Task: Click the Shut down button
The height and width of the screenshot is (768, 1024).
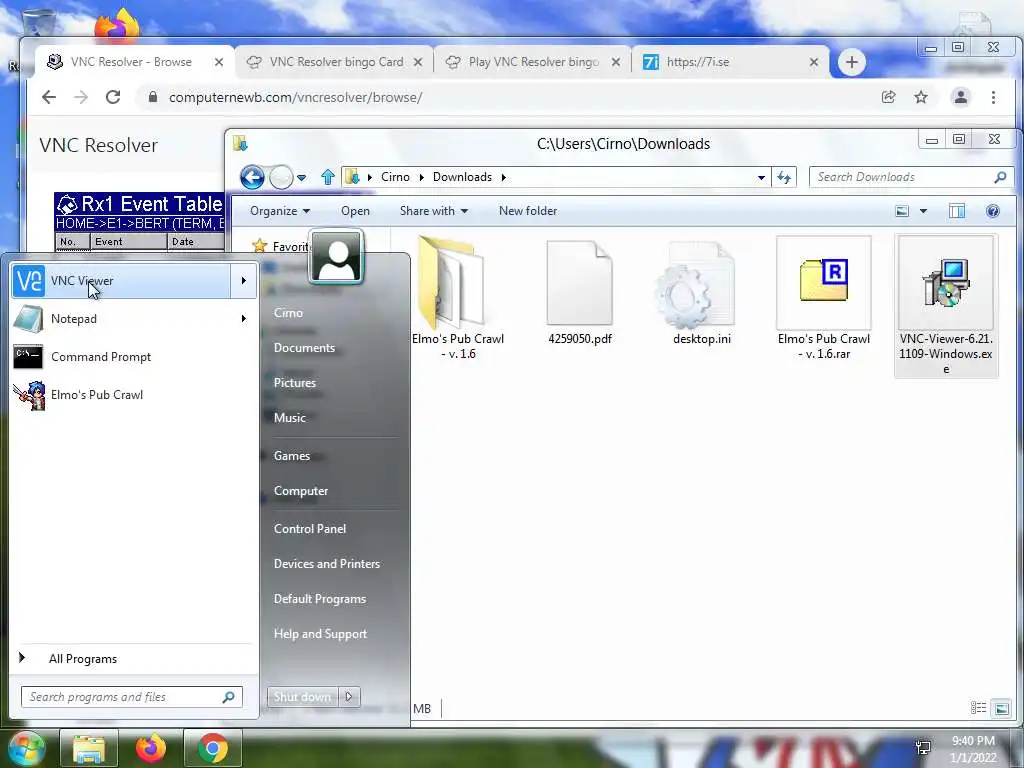Action: (302, 697)
